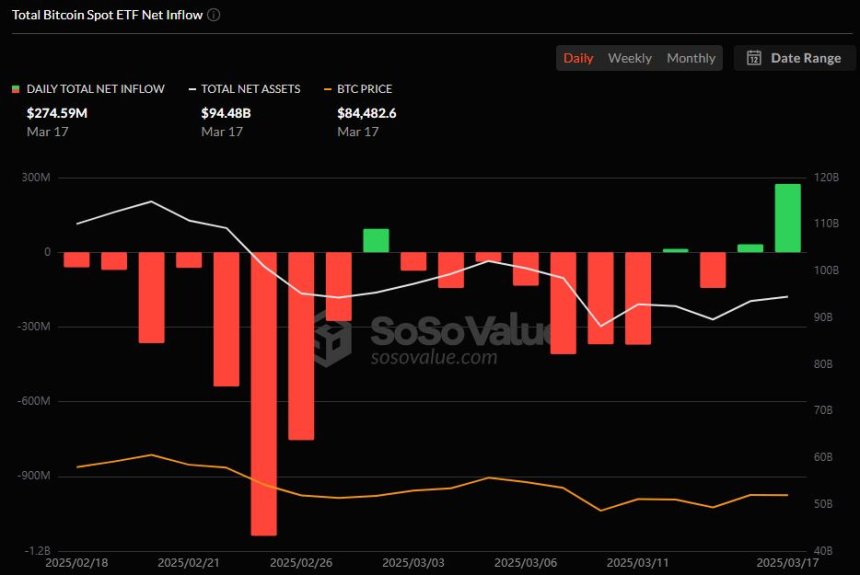This screenshot has width=860, height=575.
Task: Click the orange BTC Price legend dash
Action: tap(328, 89)
